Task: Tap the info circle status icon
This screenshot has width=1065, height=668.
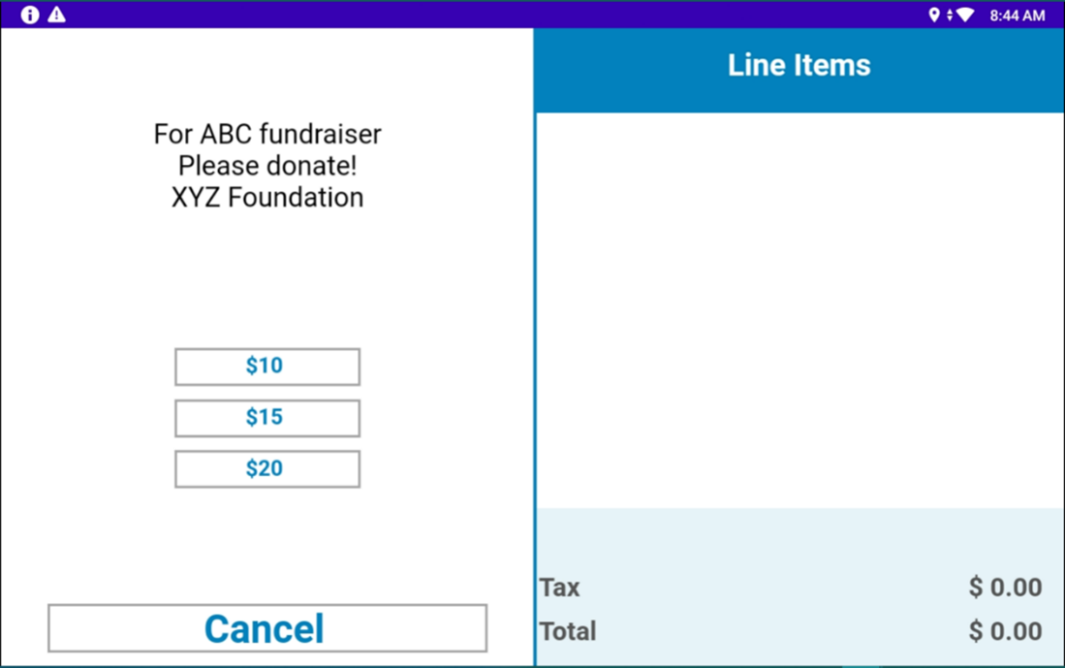Action: (30, 14)
